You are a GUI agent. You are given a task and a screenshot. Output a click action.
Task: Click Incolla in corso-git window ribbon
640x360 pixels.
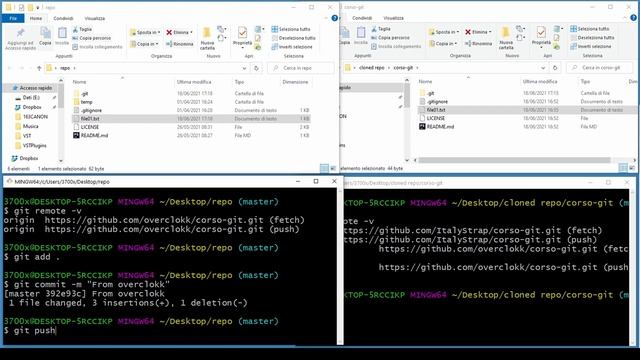click(x=361, y=36)
